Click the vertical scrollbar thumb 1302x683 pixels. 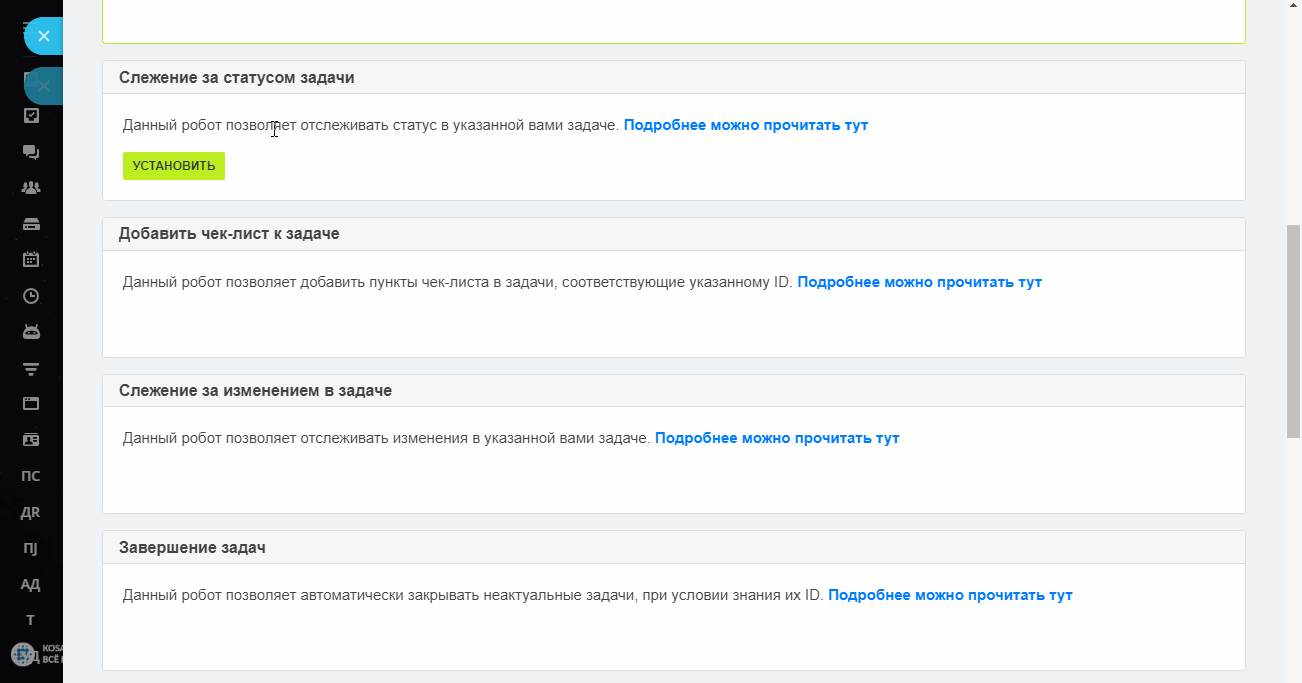pos(1293,331)
